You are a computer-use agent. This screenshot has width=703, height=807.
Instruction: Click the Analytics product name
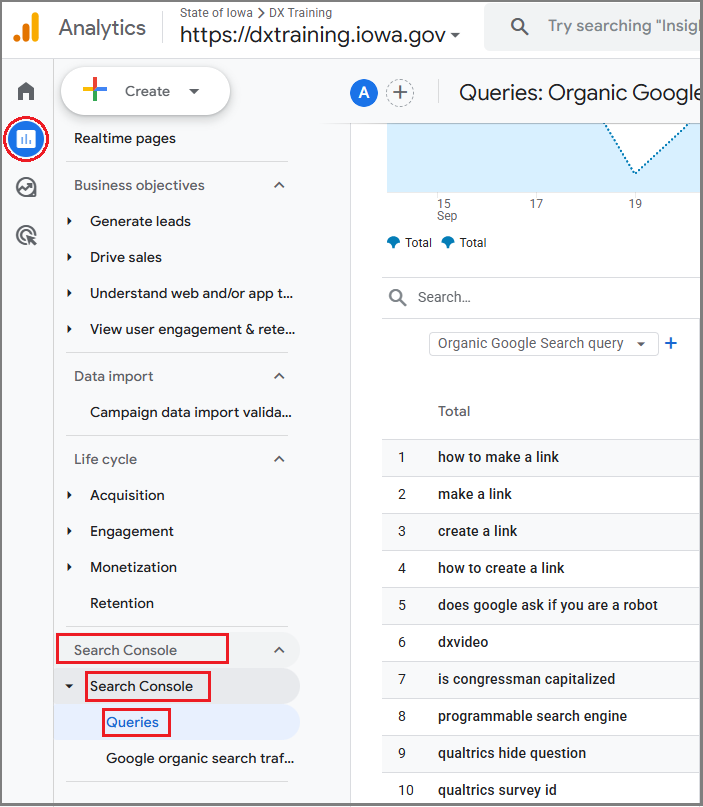[x=102, y=28]
